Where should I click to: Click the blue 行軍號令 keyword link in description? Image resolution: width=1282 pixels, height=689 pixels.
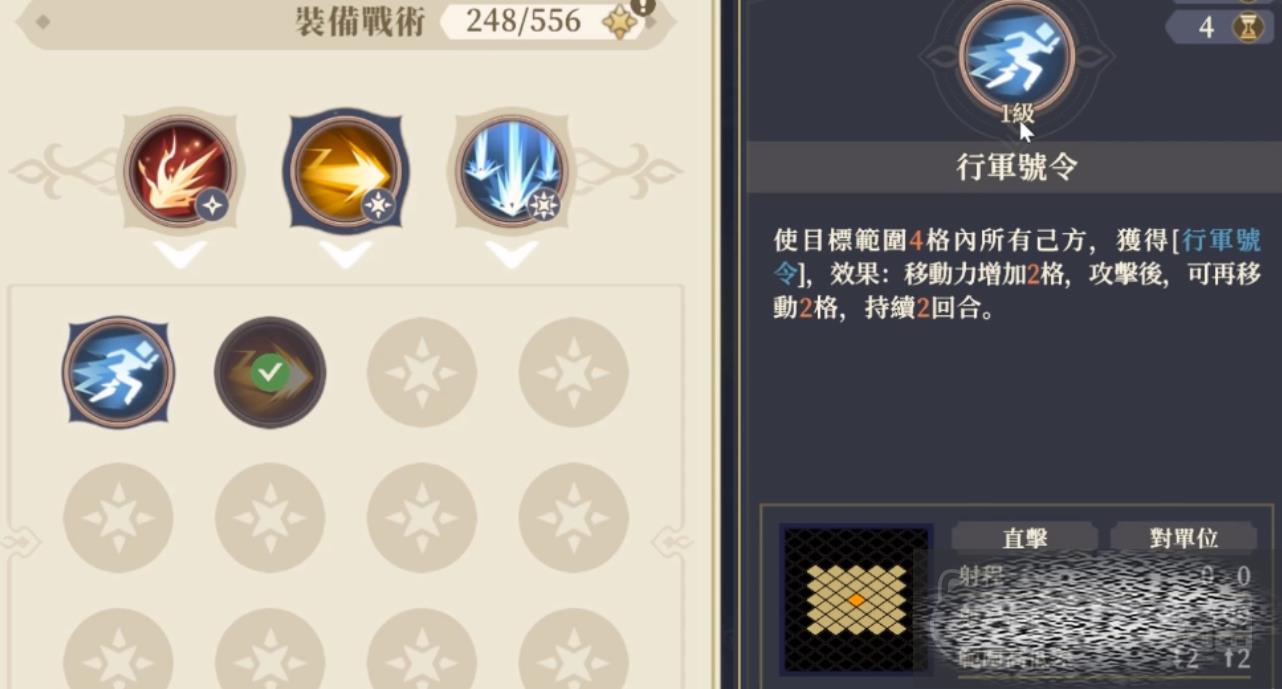tap(1018, 256)
